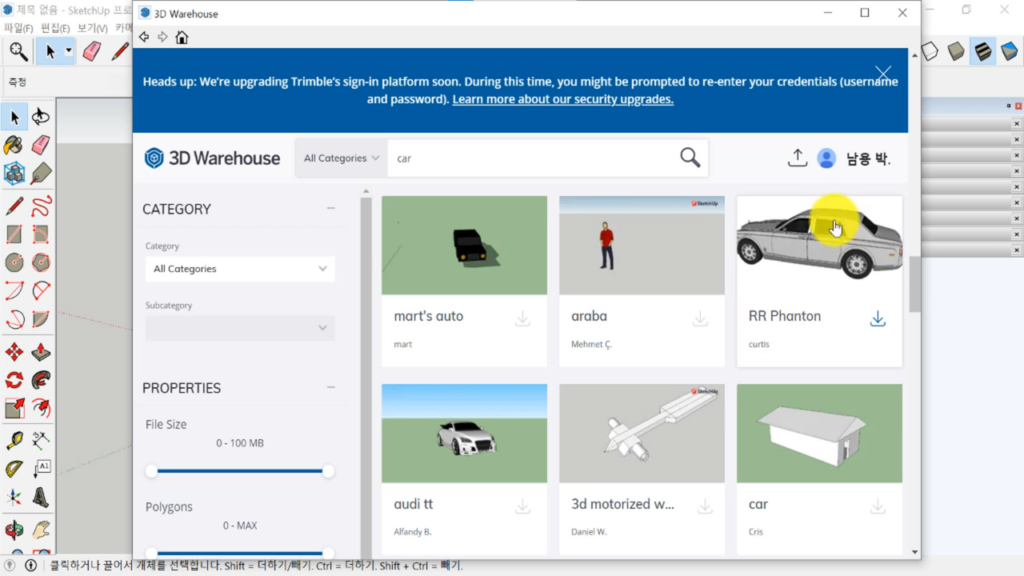
Task: Dismiss the blue heads-up banner
Action: [883, 72]
